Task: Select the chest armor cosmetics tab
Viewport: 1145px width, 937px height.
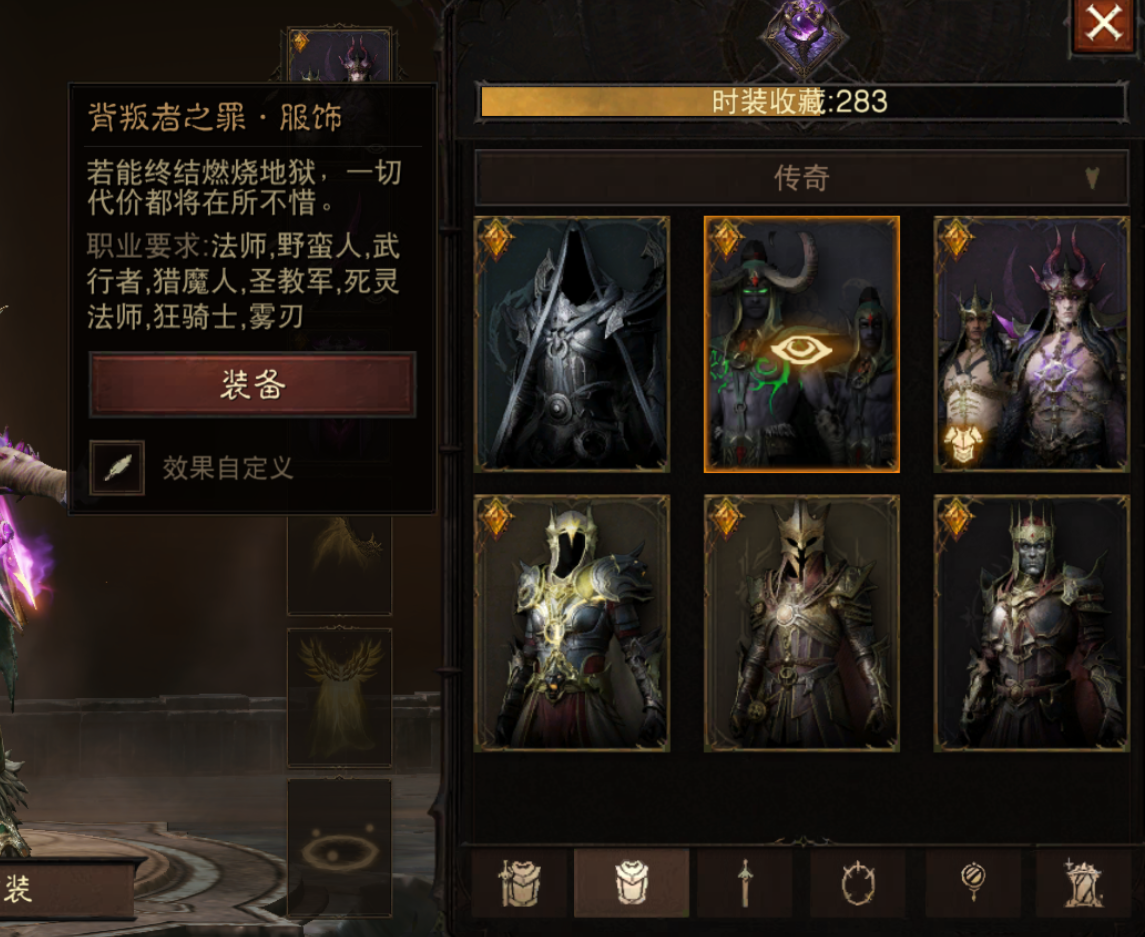Action: point(631,882)
